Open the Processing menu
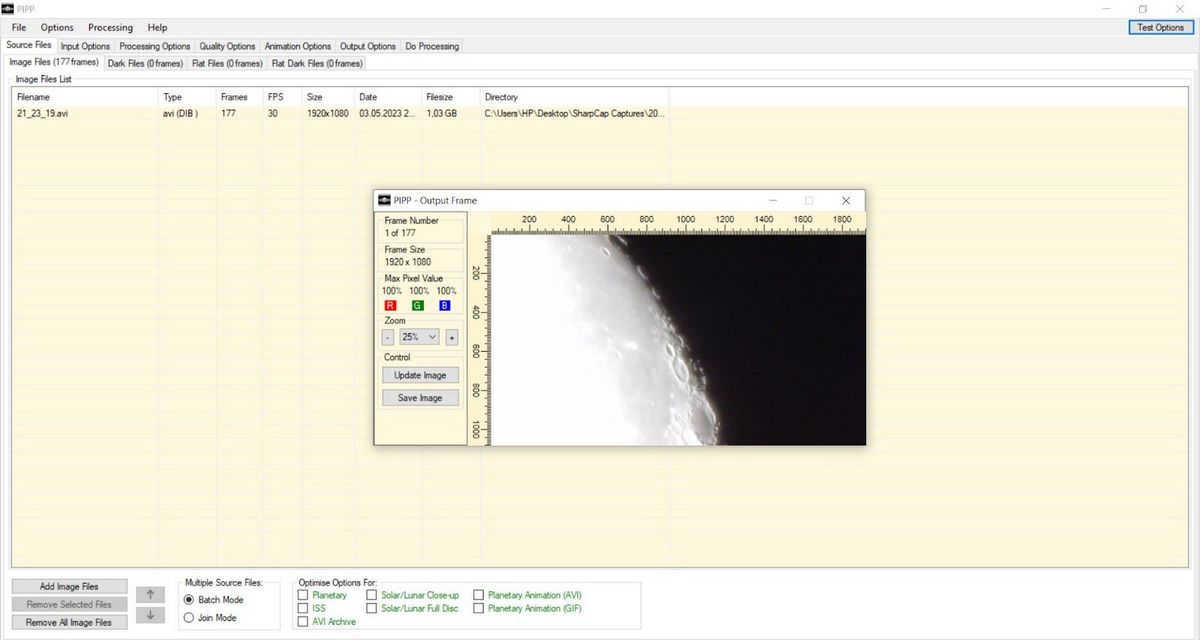 coord(110,27)
